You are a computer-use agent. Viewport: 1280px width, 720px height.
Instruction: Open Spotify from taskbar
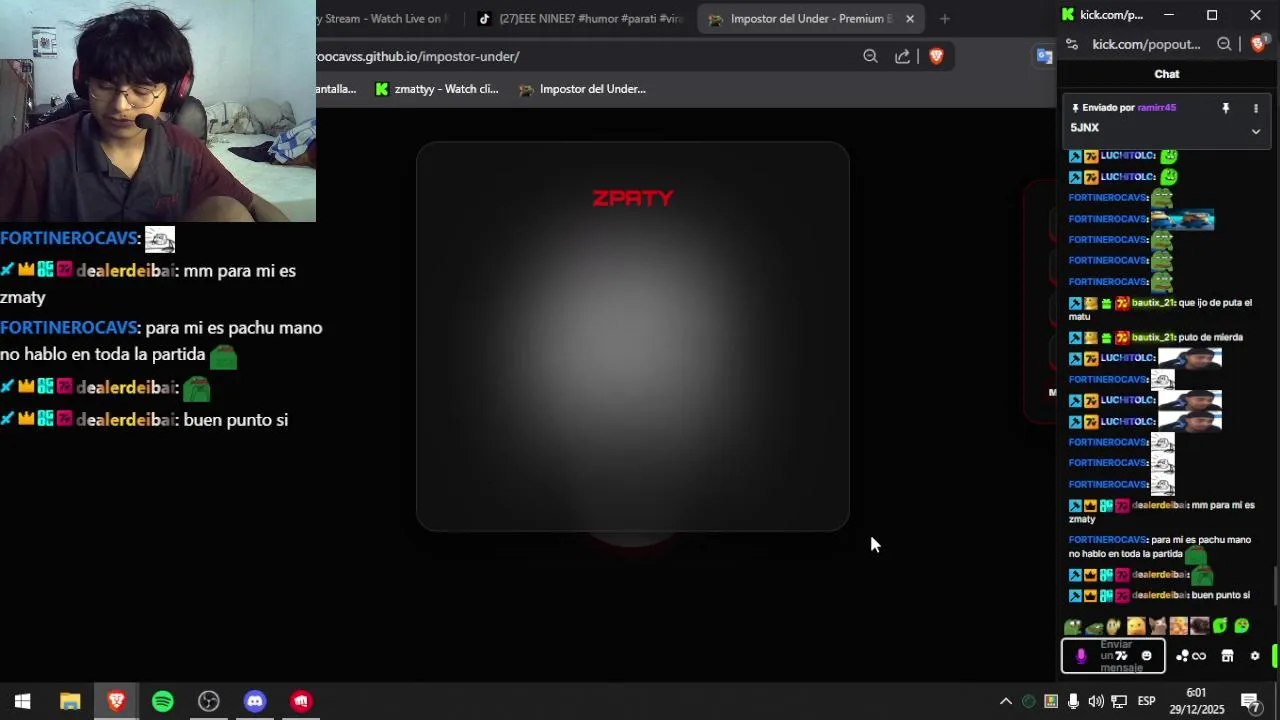(162, 701)
